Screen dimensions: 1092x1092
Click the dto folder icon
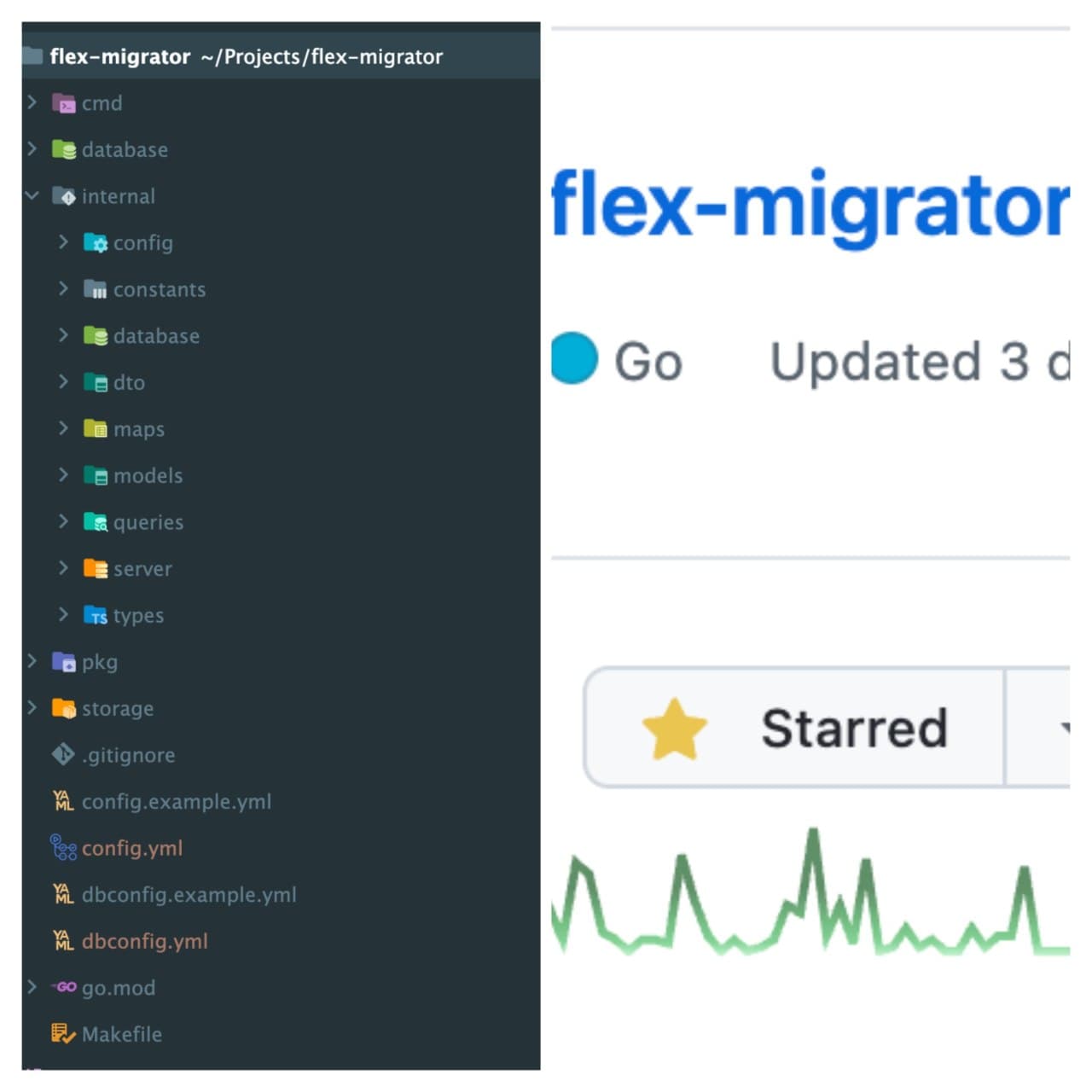[96, 382]
